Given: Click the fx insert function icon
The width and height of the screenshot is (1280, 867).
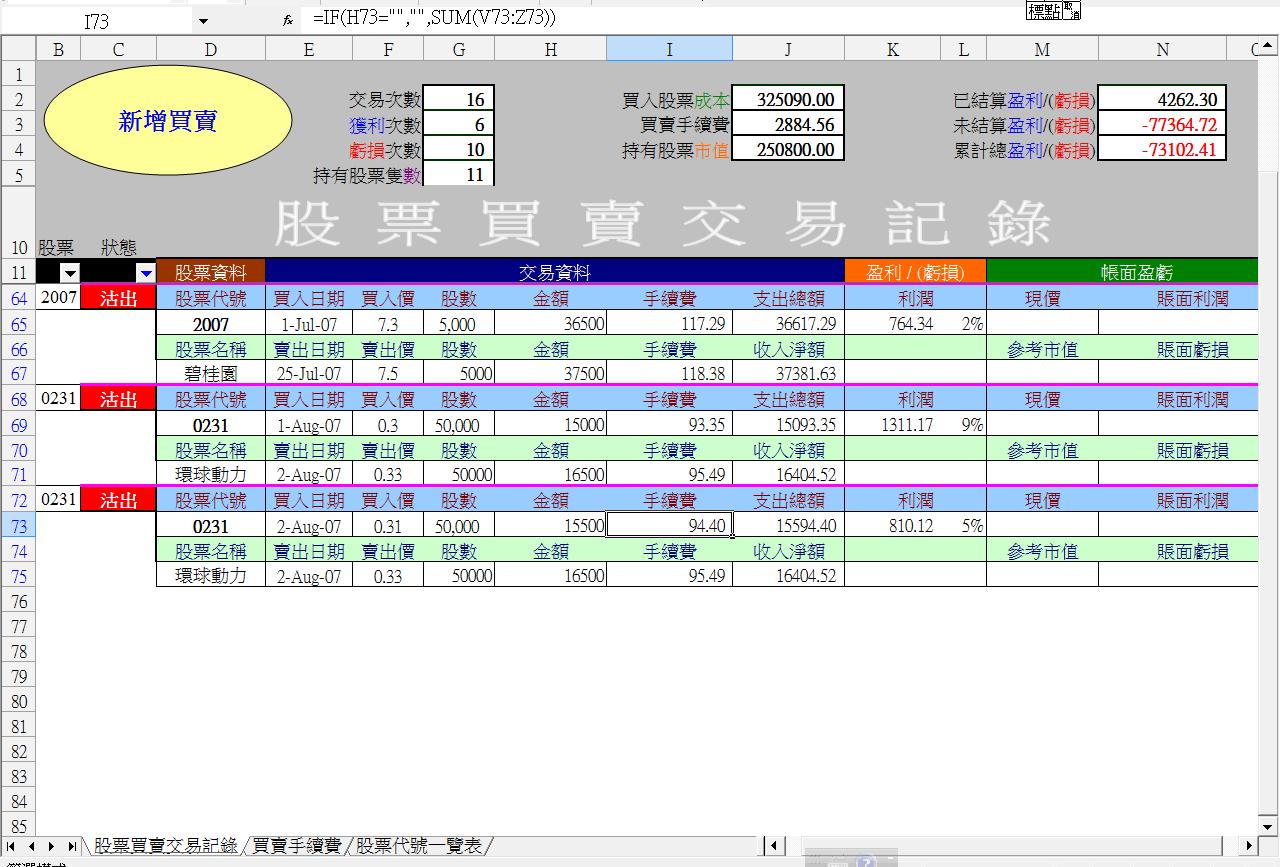Looking at the screenshot, I should [x=288, y=19].
